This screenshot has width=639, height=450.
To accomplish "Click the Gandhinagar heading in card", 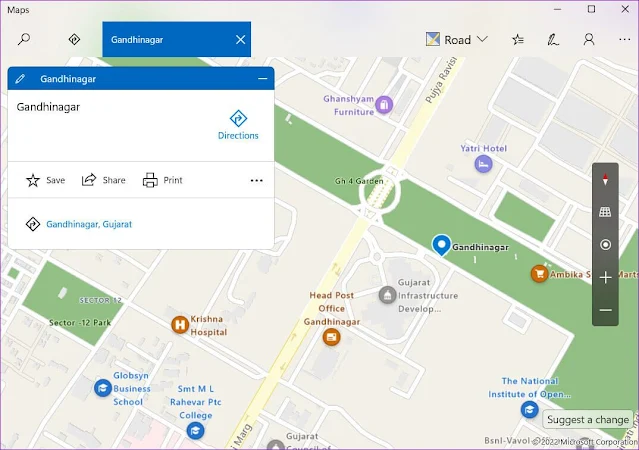I will click(48, 107).
